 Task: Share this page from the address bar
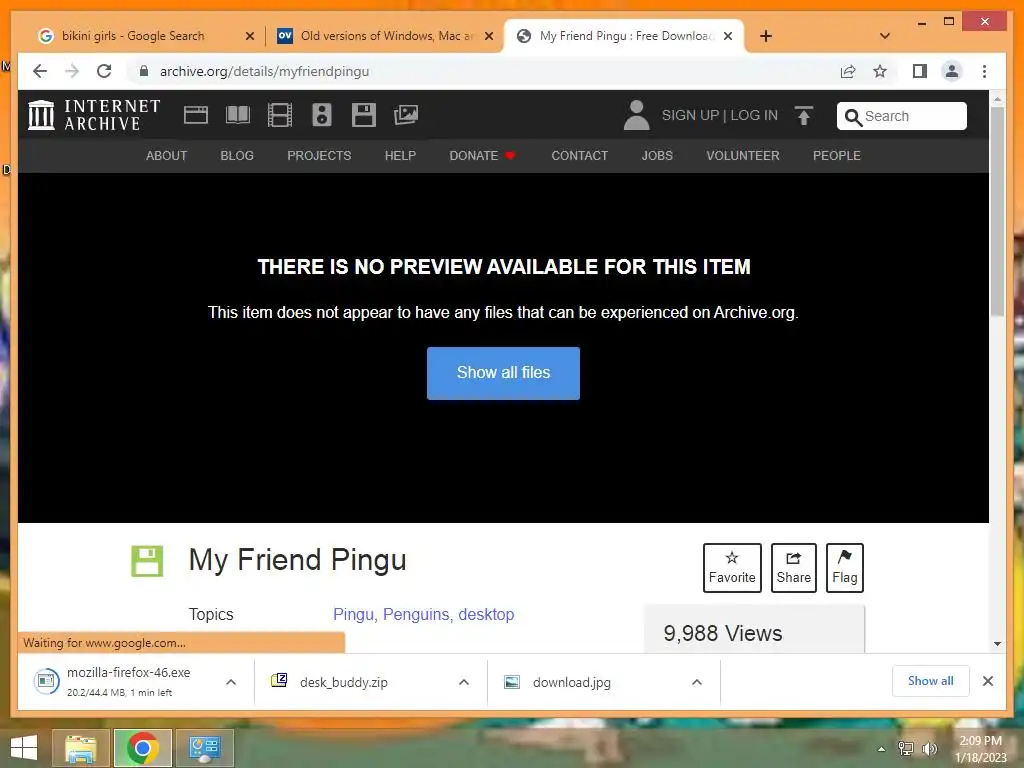click(848, 71)
